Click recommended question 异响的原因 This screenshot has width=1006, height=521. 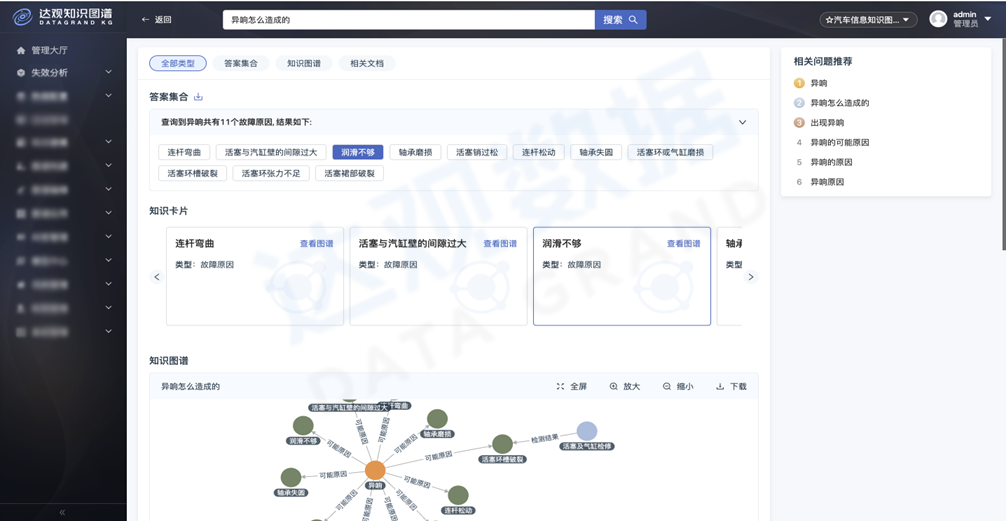point(831,162)
